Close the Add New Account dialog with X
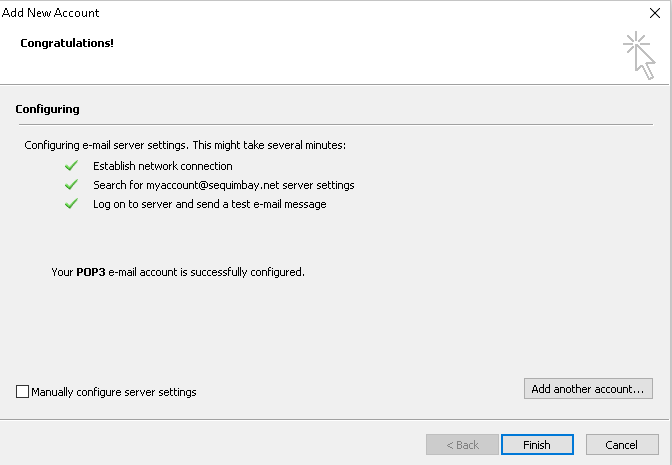 coord(654,13)
